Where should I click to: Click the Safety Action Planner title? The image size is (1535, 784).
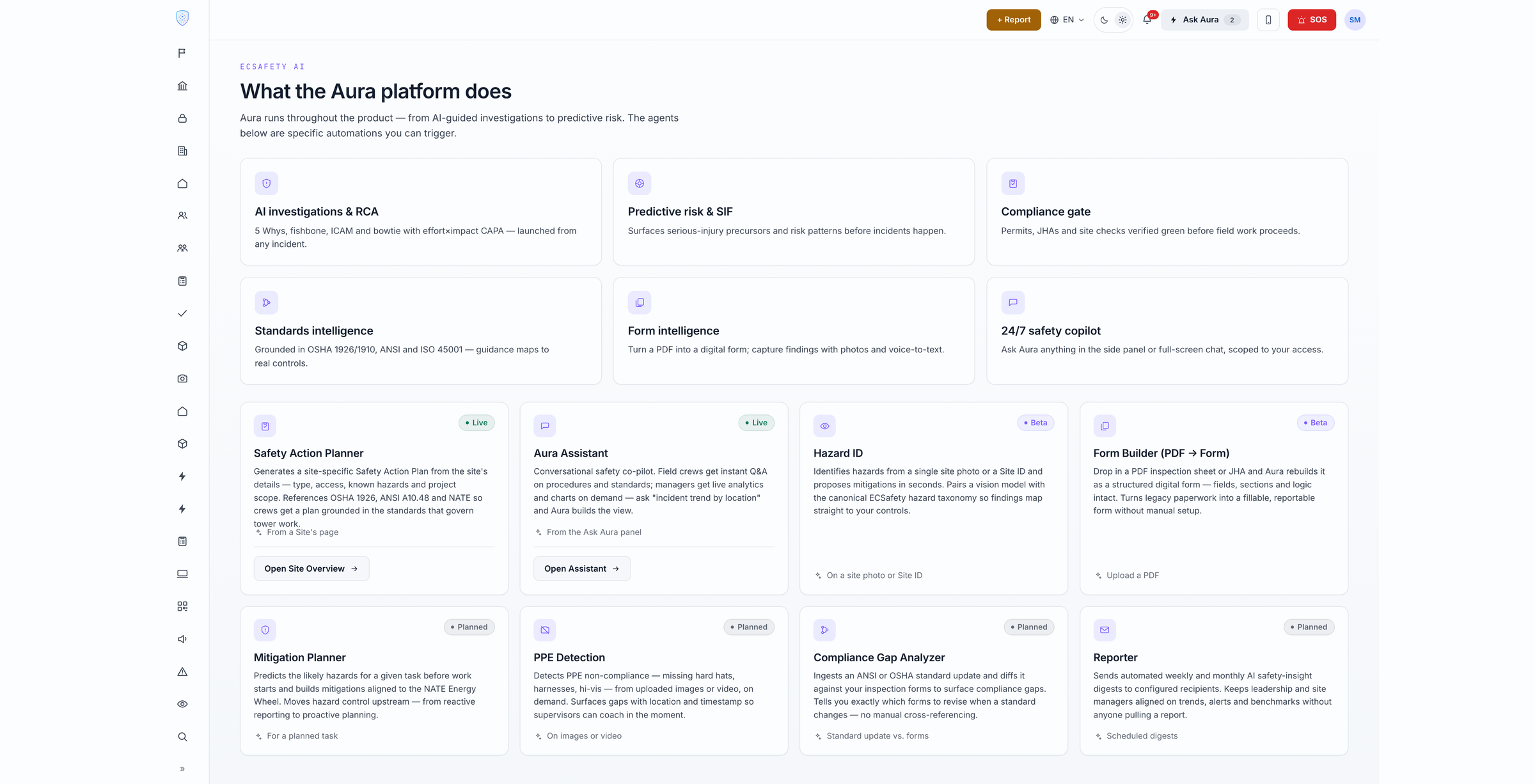308,453
